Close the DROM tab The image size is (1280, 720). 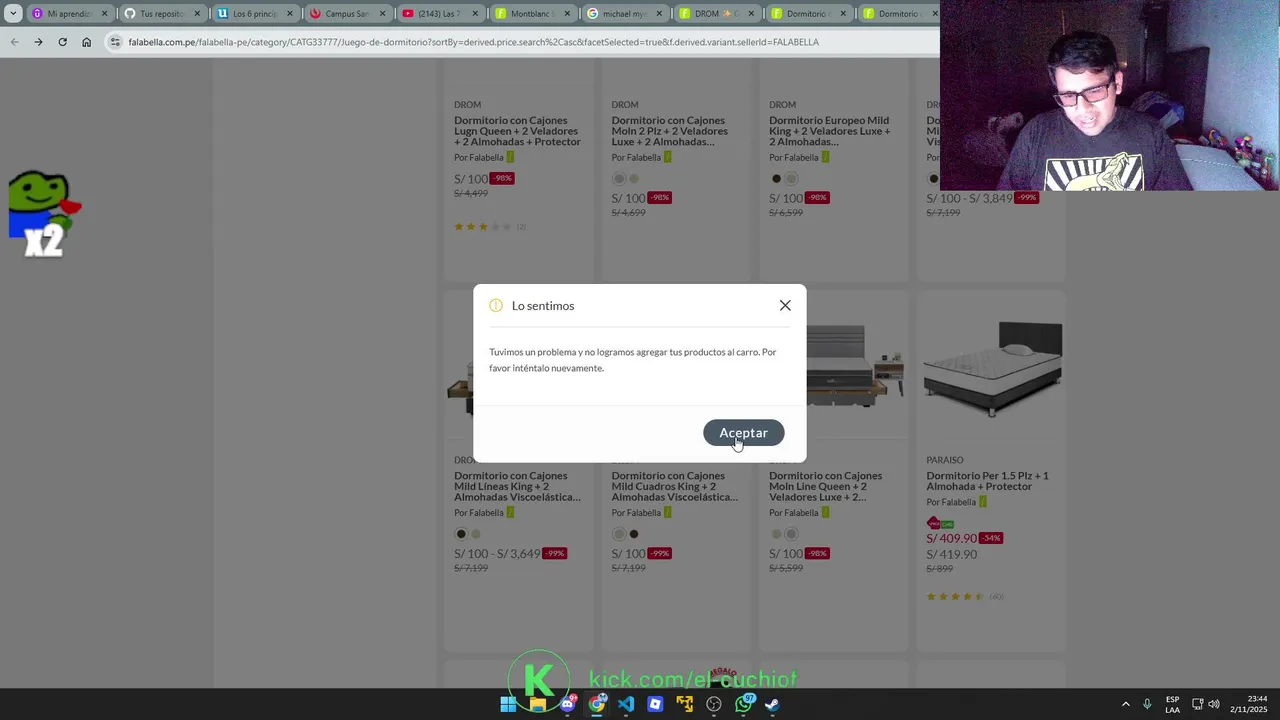pyautogui.click(x=751, y=14)
